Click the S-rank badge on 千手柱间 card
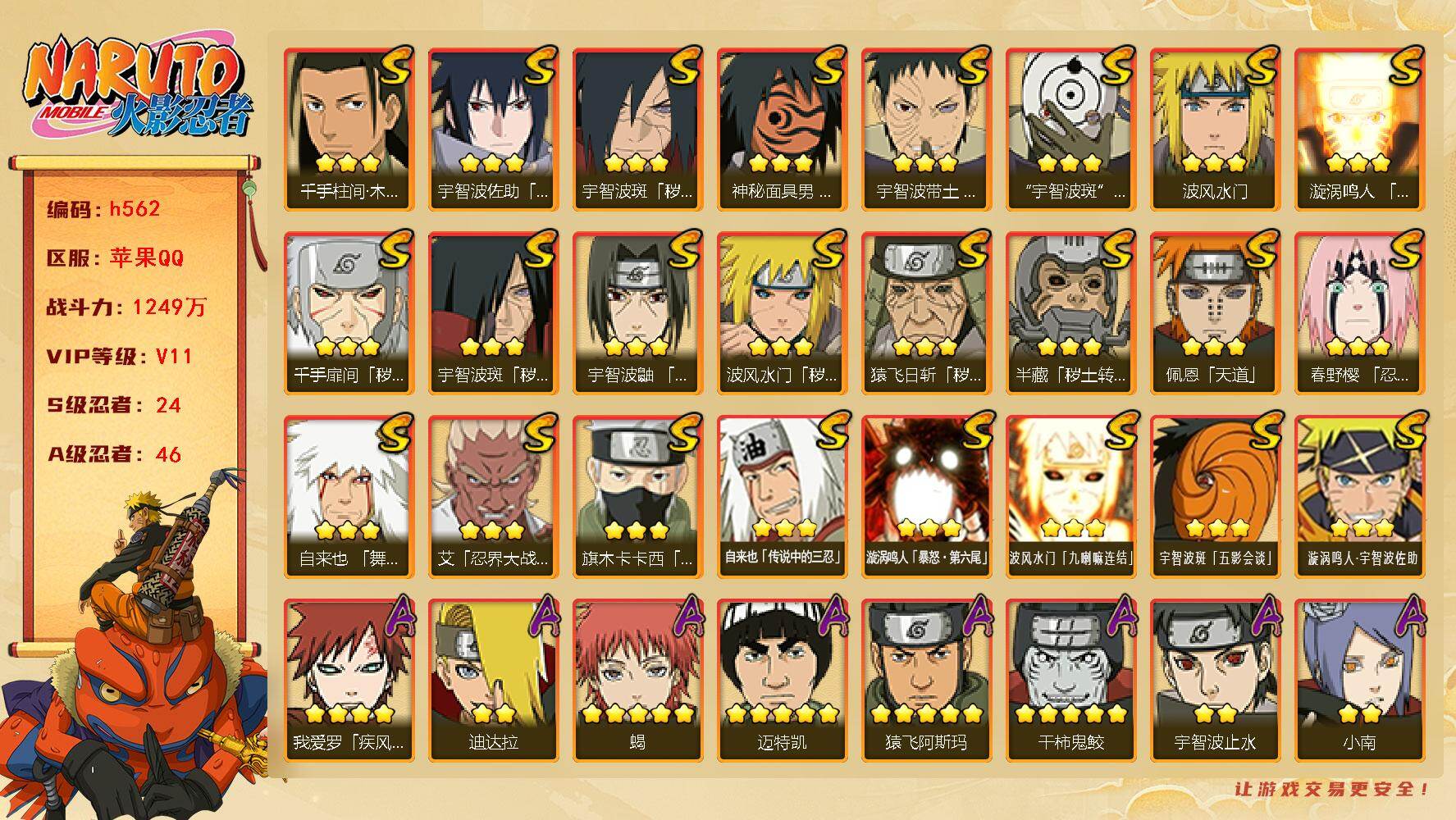 tap(395, 66)
